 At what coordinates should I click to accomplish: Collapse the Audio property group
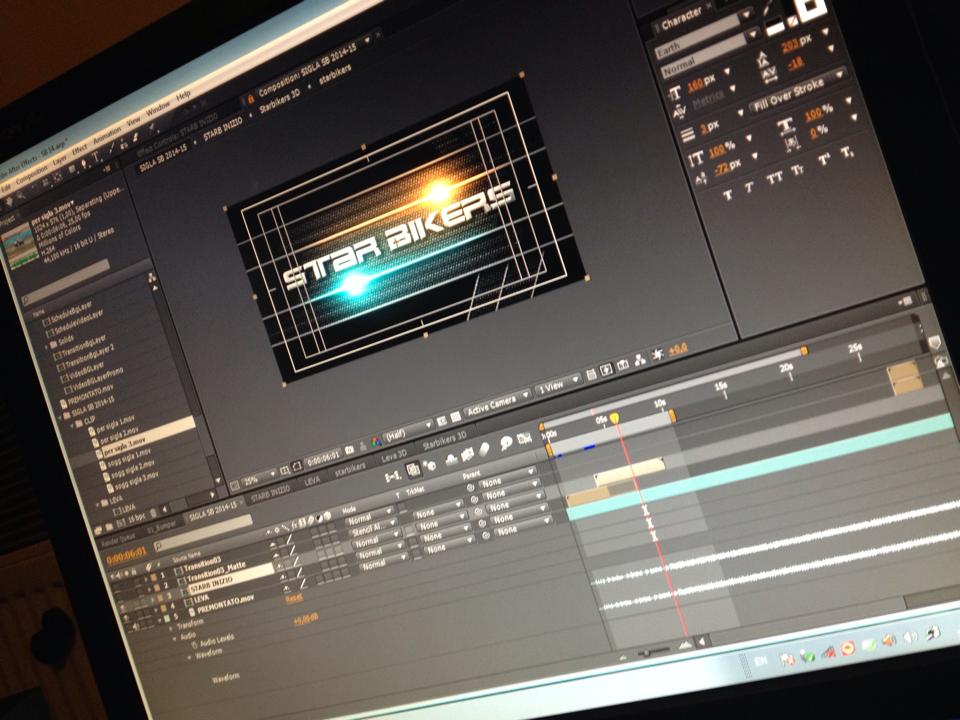point(174,639)
